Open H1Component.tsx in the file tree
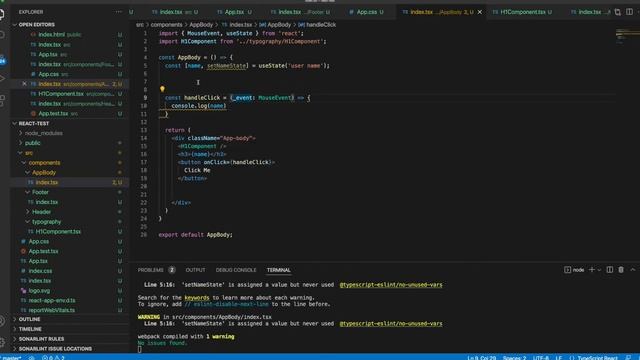The image size is (640, 360). click(x=58, y=231)
